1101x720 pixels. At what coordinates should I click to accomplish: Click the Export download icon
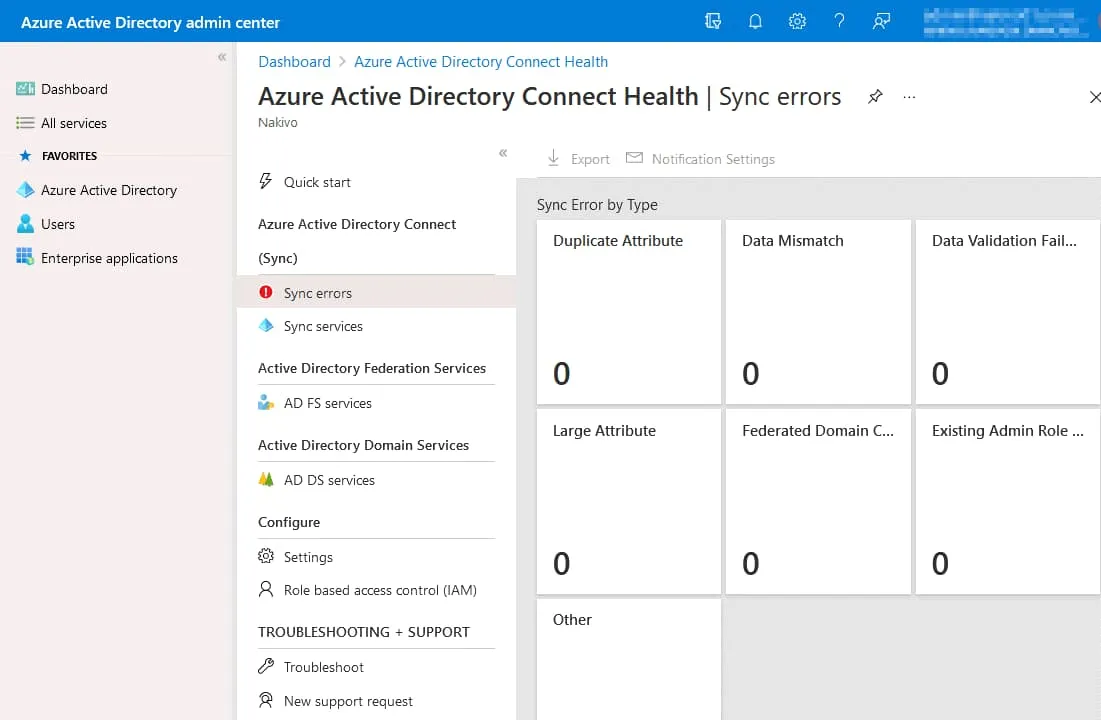click(554, 159)
